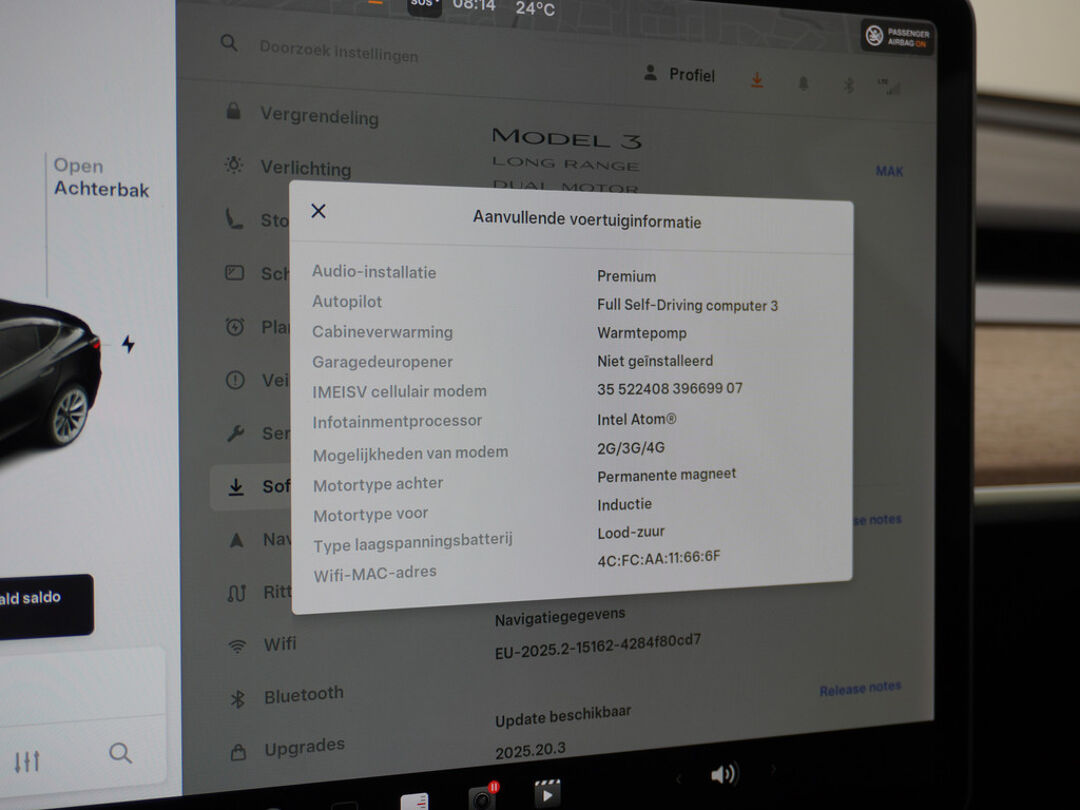Tap the Permanente magneet rear motor value
This screenshot has height=810, width=1080.
pyautogui.click(x=666, y=475)
